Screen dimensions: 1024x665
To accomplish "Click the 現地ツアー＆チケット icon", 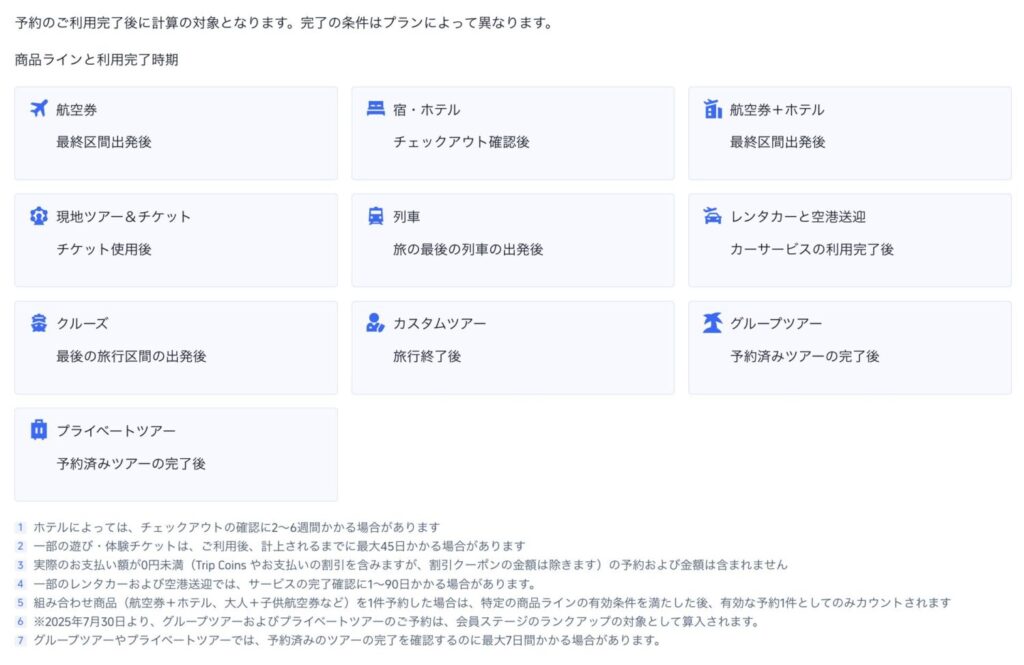I will pyautogui.click(x=39, y=216).
